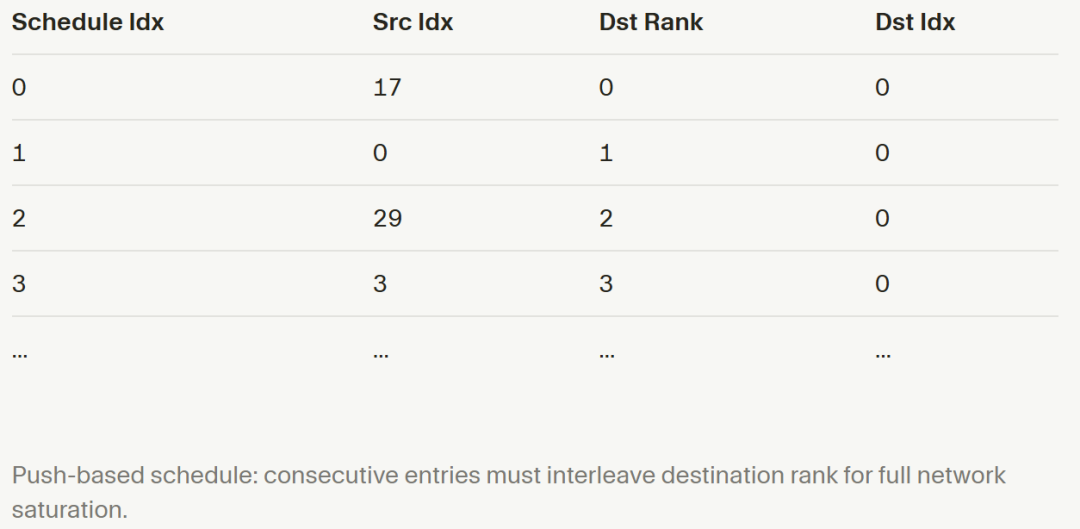Click the Schedule Idx column header
This screenshot has width=1080, height=529.
pos(87,22)
